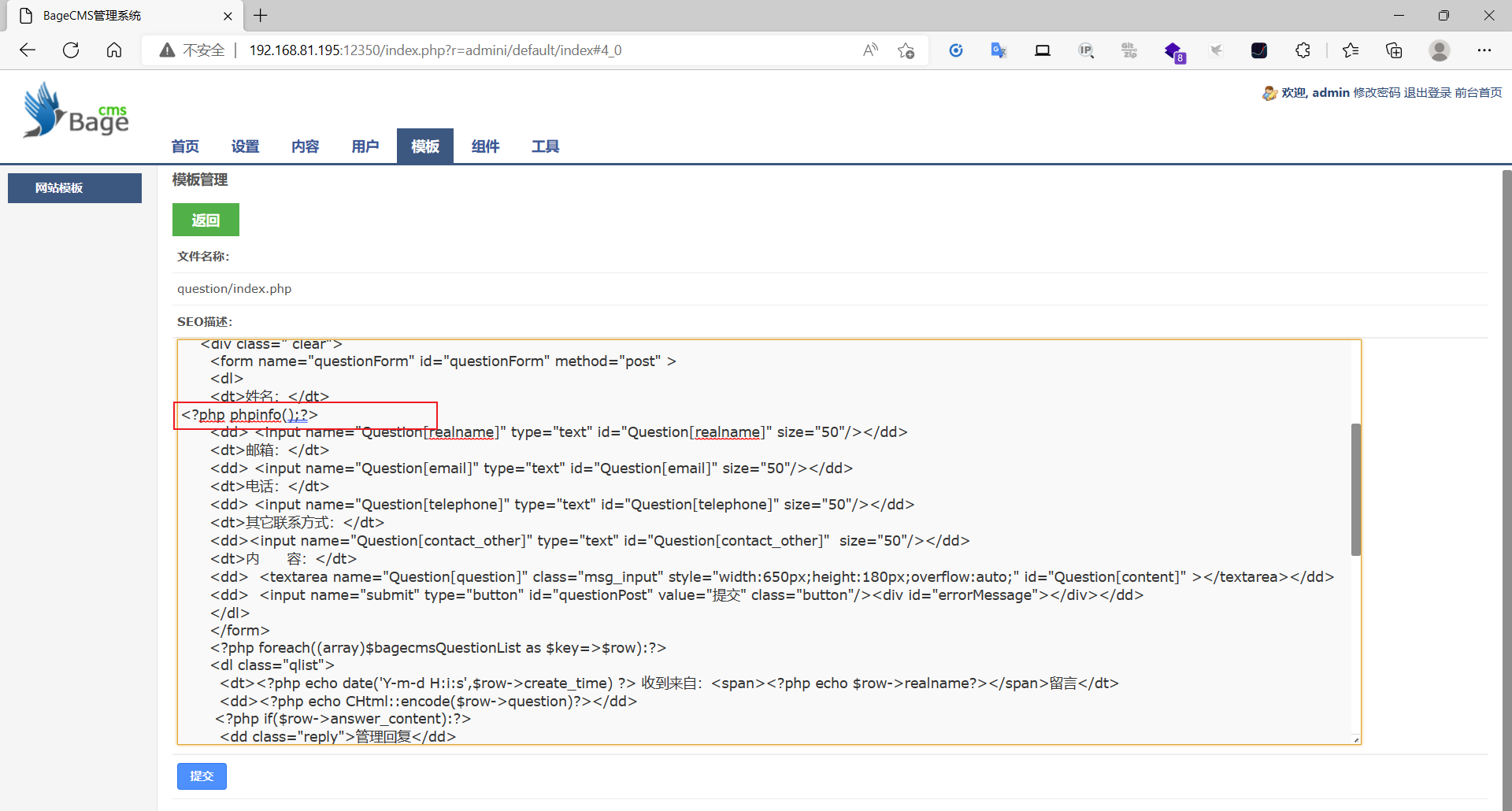The height and width of the screenshot is (811, 1512).
Task: Click the browser address bar URL
Action: pos(435,50)
